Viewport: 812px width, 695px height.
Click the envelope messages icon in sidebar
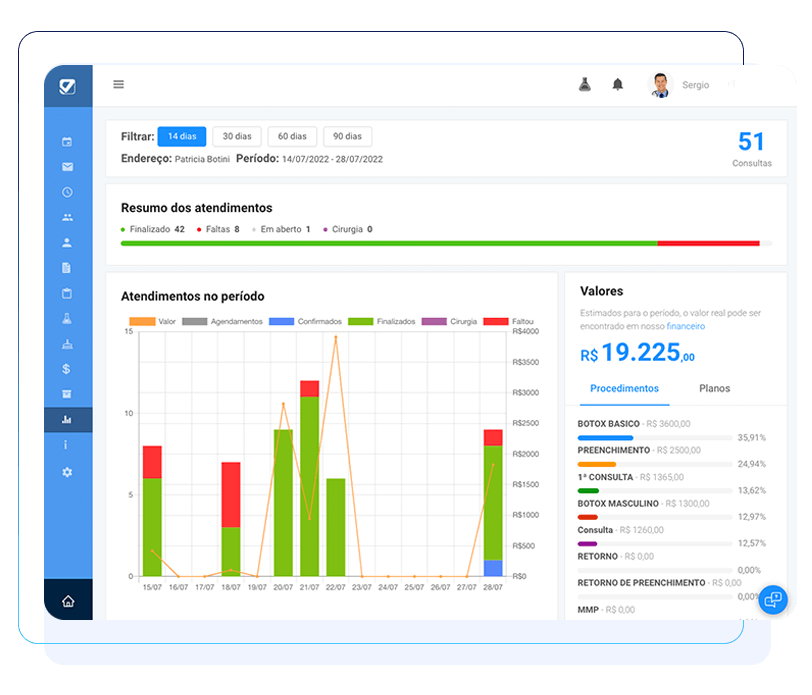point(67,167)
